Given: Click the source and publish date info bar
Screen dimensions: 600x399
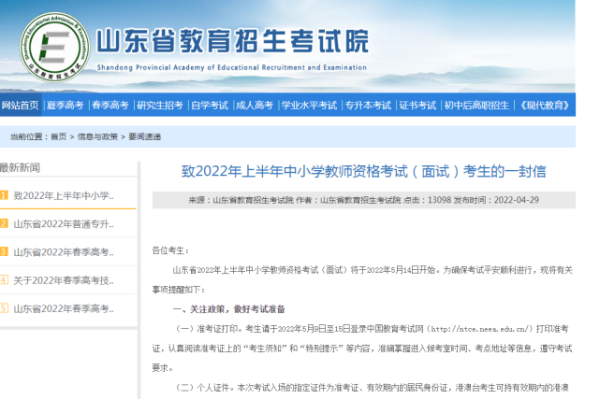Looking at the screenshot, I should pos(364,200).
